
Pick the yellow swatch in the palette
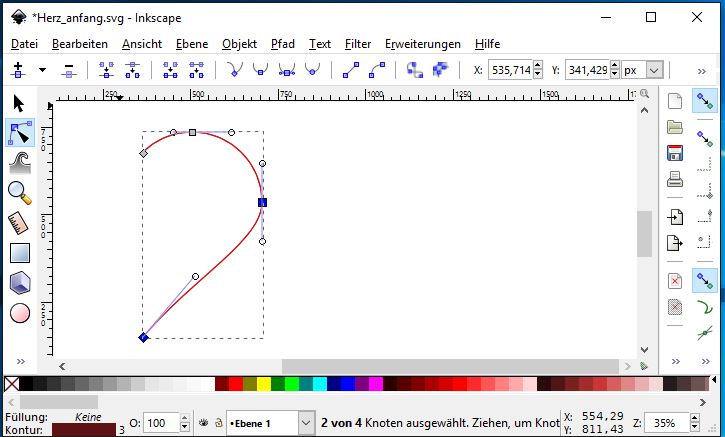(x=263, y=384)
